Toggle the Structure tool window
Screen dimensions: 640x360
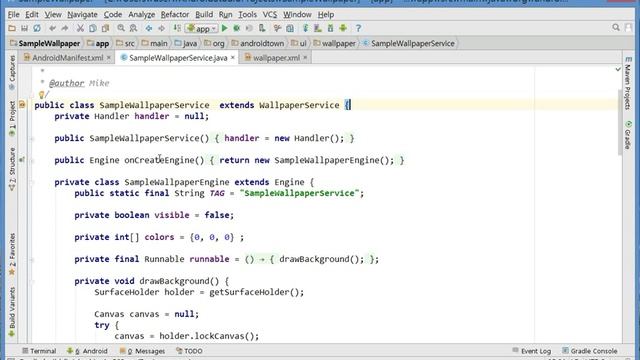click(12, 169)
